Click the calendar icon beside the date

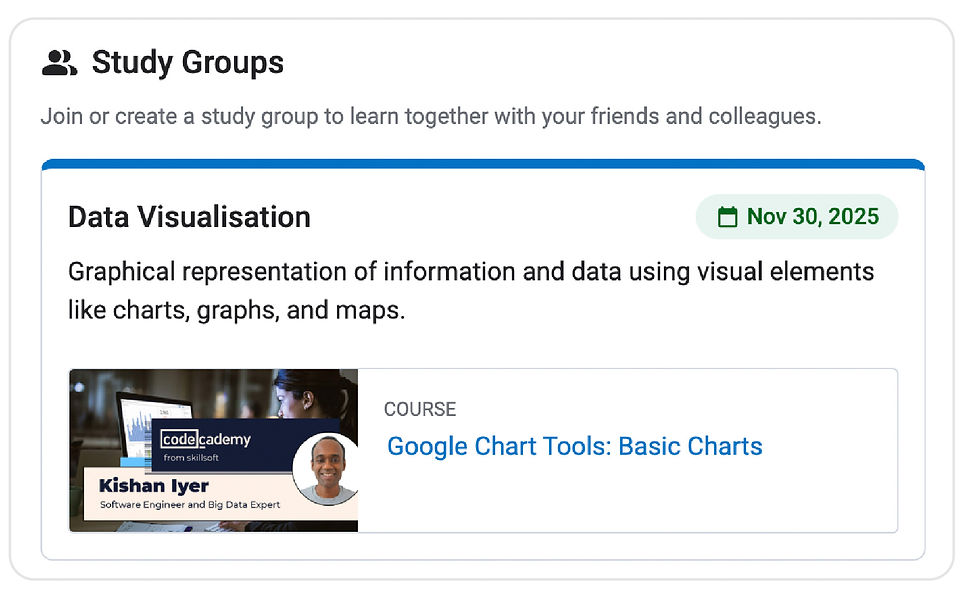[x=728, y=217]
